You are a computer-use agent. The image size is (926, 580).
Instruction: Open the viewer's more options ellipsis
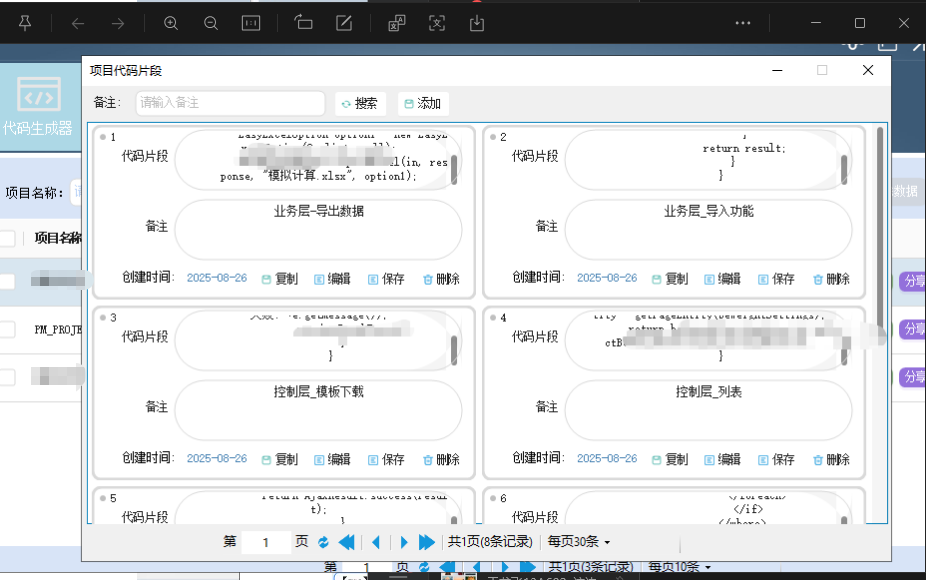click(x=742, y=23)
